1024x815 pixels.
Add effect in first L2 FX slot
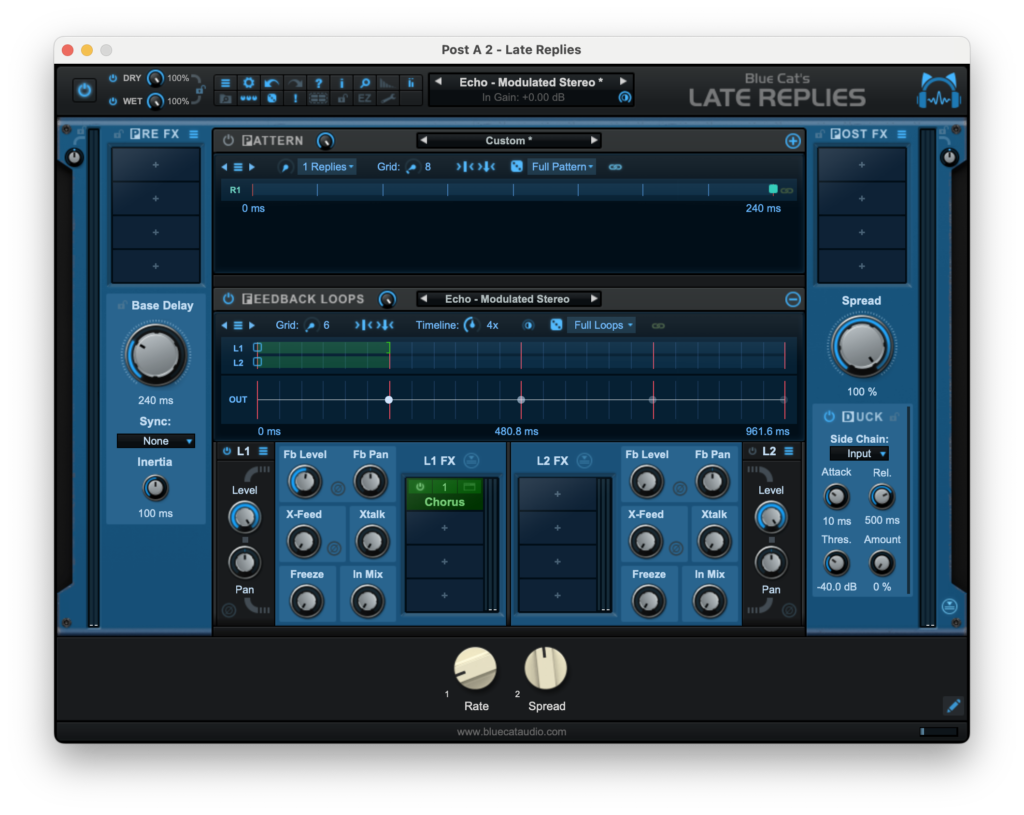click(x=557, y=494)
